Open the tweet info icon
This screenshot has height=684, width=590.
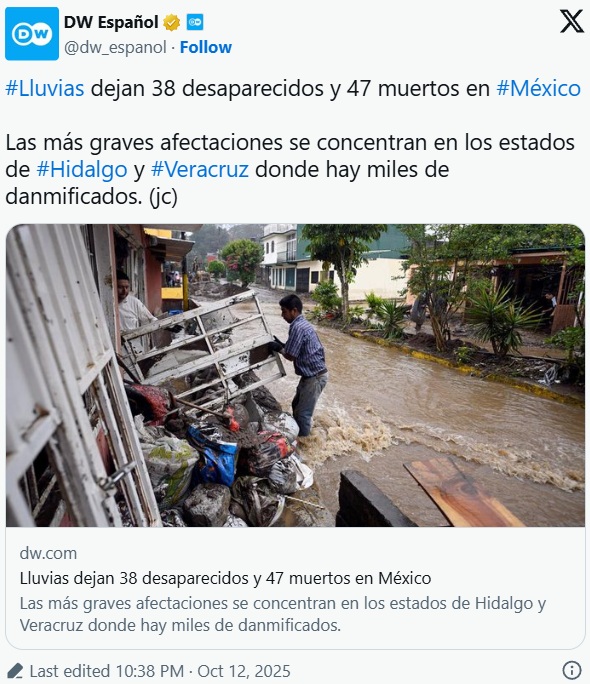[x=571, y=670]
